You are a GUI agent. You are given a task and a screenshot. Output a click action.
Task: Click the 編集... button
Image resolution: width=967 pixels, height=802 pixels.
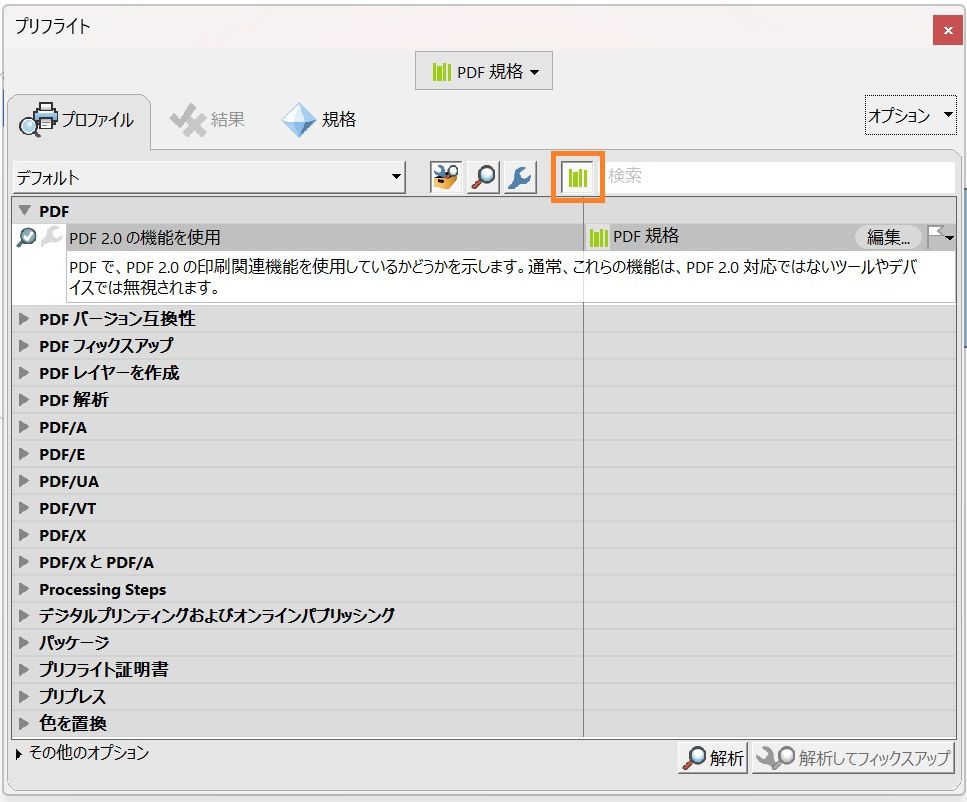pyautogui.click(x=888, y=237)
